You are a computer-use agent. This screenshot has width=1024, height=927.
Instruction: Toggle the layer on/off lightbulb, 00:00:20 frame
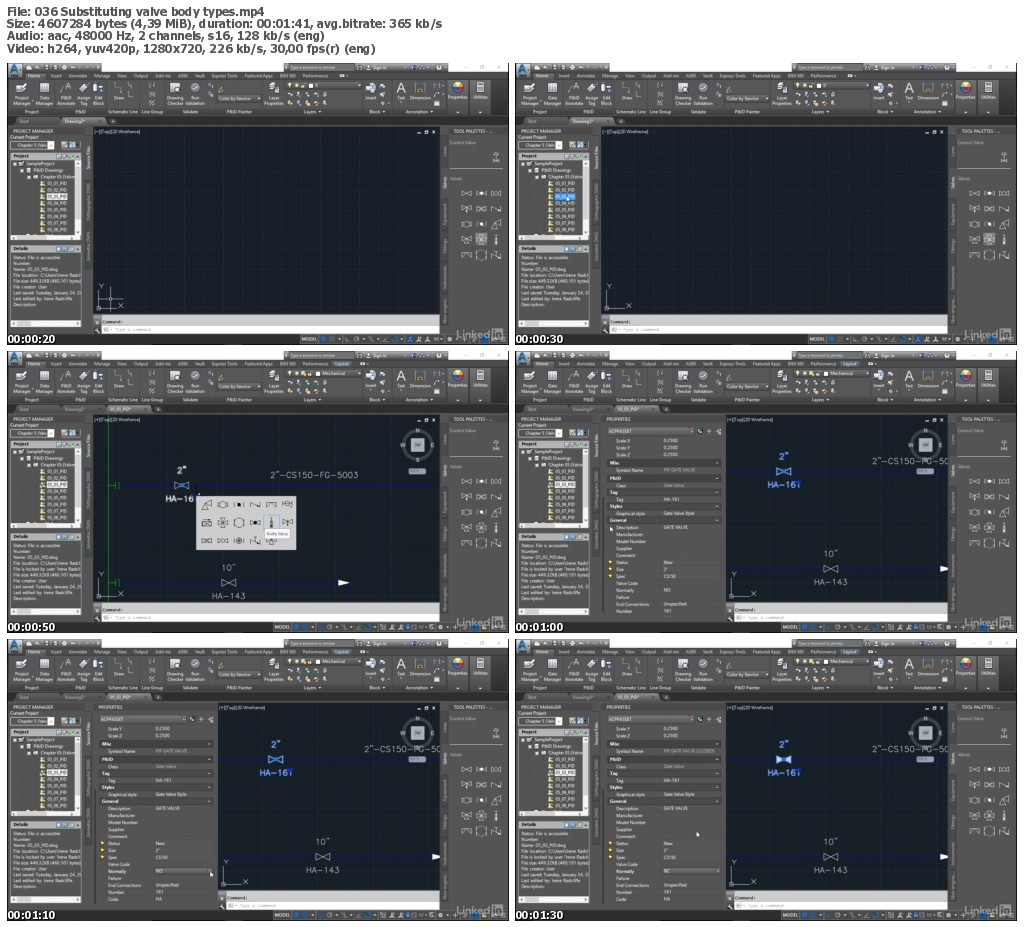(290, 86)
